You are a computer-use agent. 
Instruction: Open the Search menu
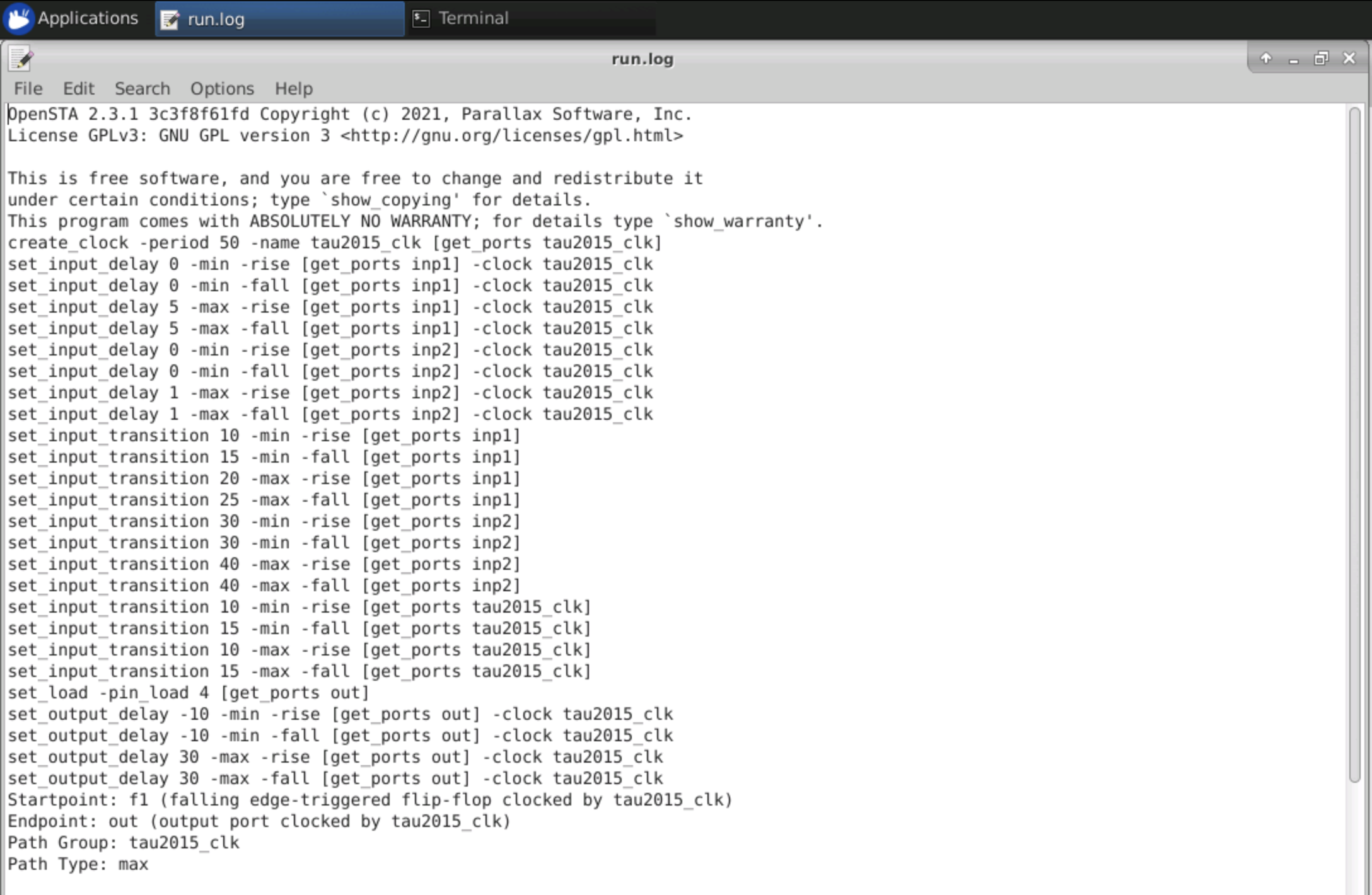pos(142,88)
